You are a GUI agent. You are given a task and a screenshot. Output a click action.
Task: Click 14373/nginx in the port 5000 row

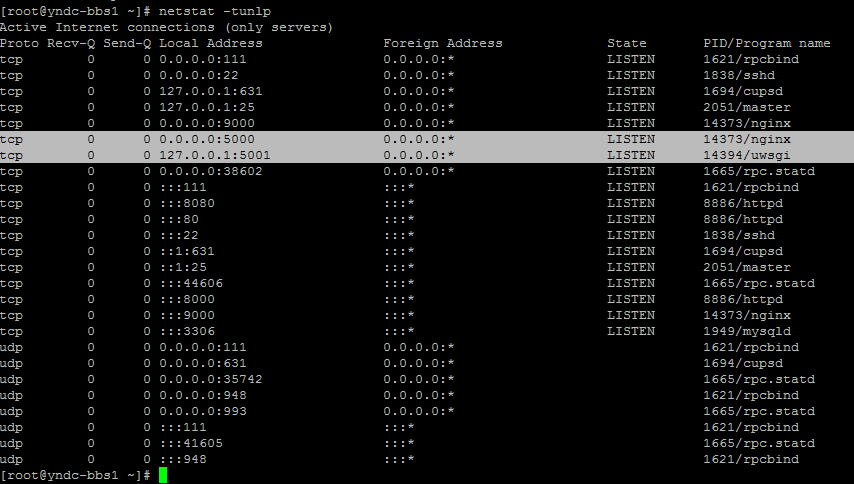click(x=747, y=139)
